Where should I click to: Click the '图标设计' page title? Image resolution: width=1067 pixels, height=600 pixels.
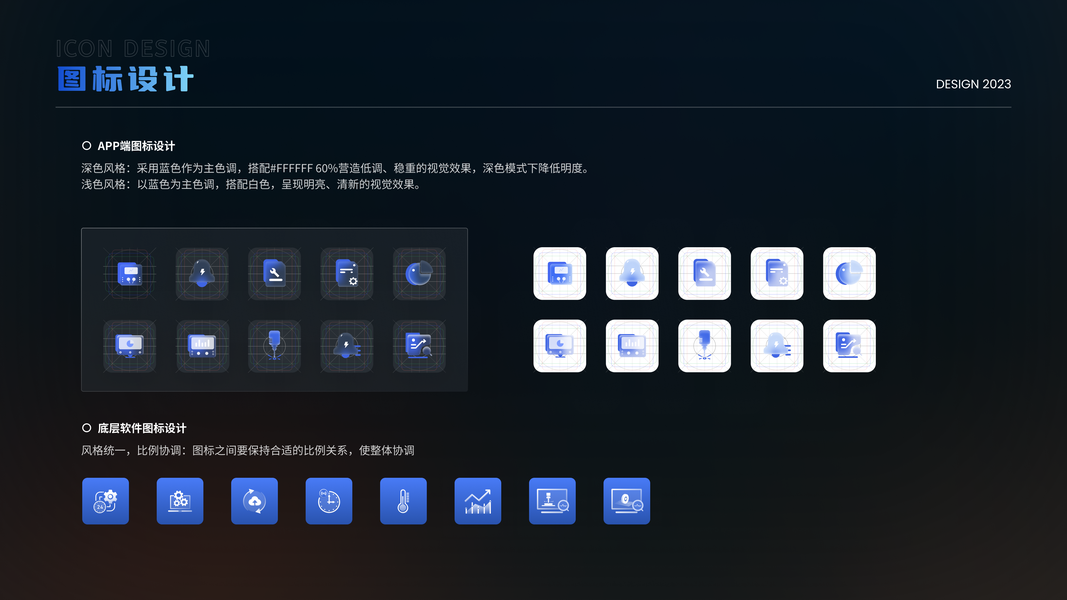click(x=126, y=80)
